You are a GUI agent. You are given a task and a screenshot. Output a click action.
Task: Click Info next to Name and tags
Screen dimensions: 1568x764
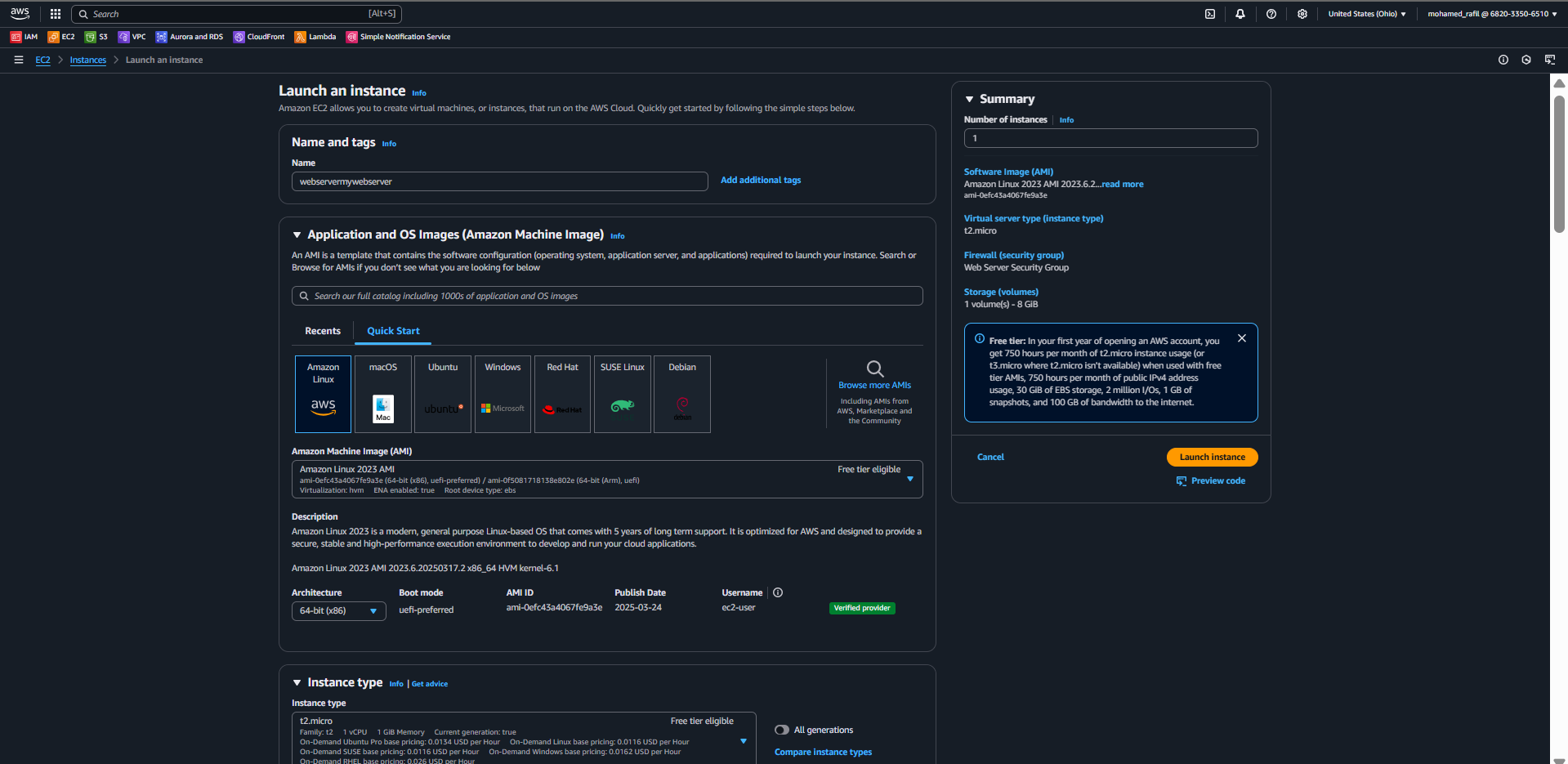click(389, 144)
